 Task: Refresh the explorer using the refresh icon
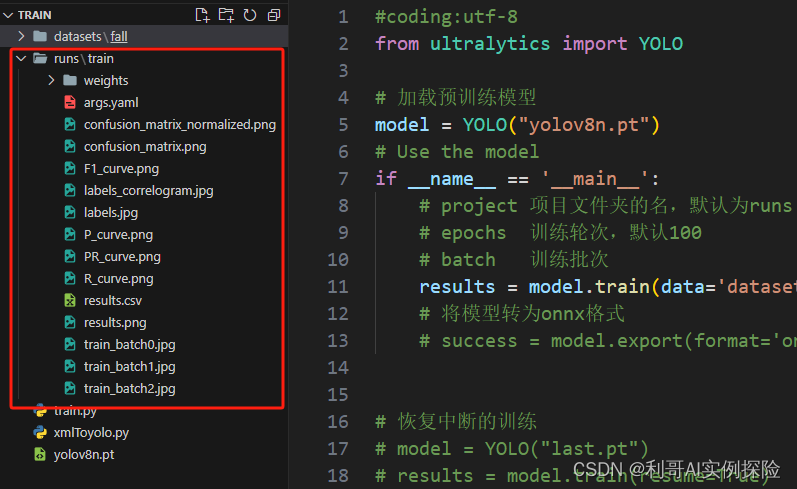[x=250, y=15]
